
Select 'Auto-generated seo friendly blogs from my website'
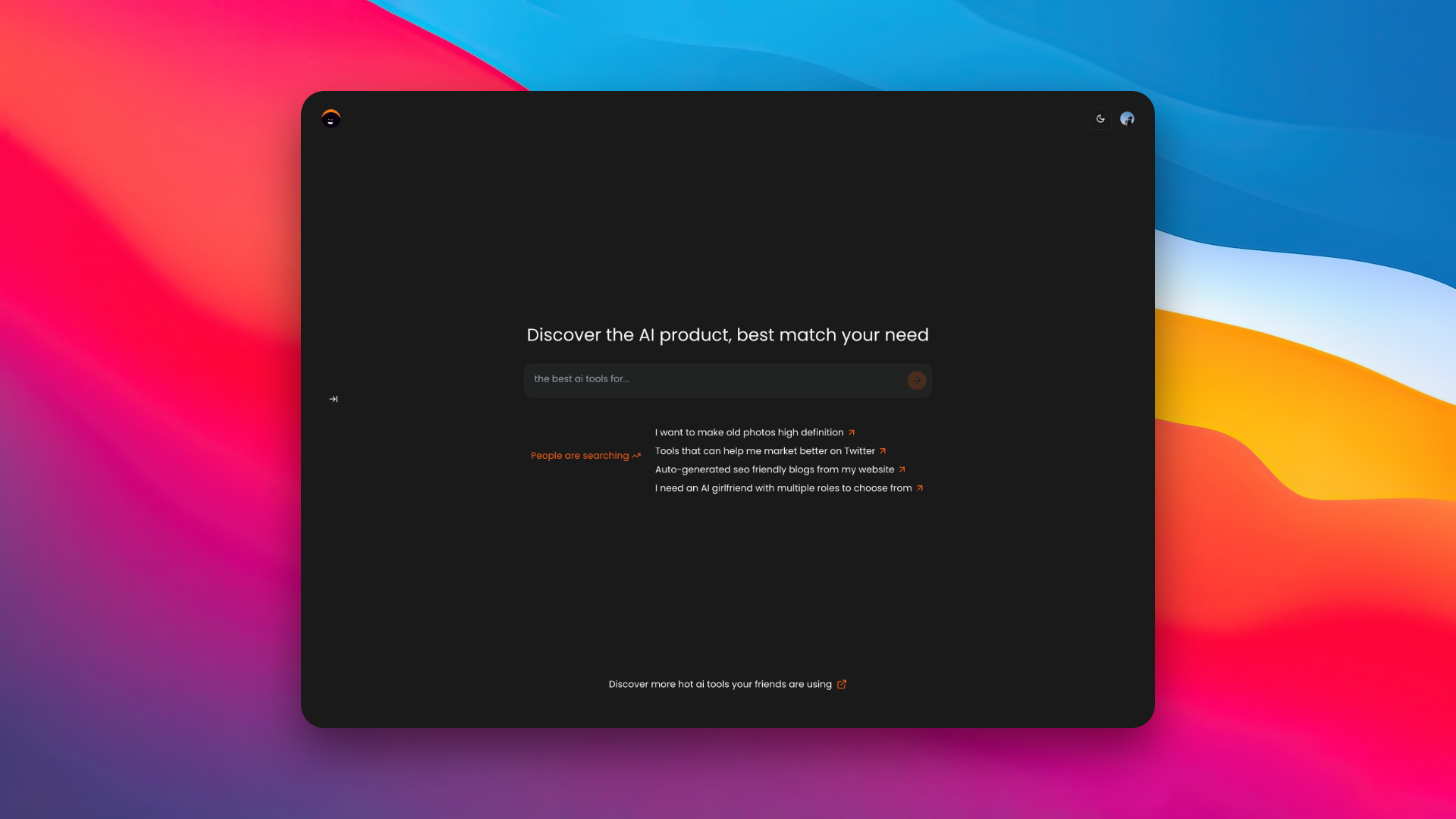tap(774, 469)
